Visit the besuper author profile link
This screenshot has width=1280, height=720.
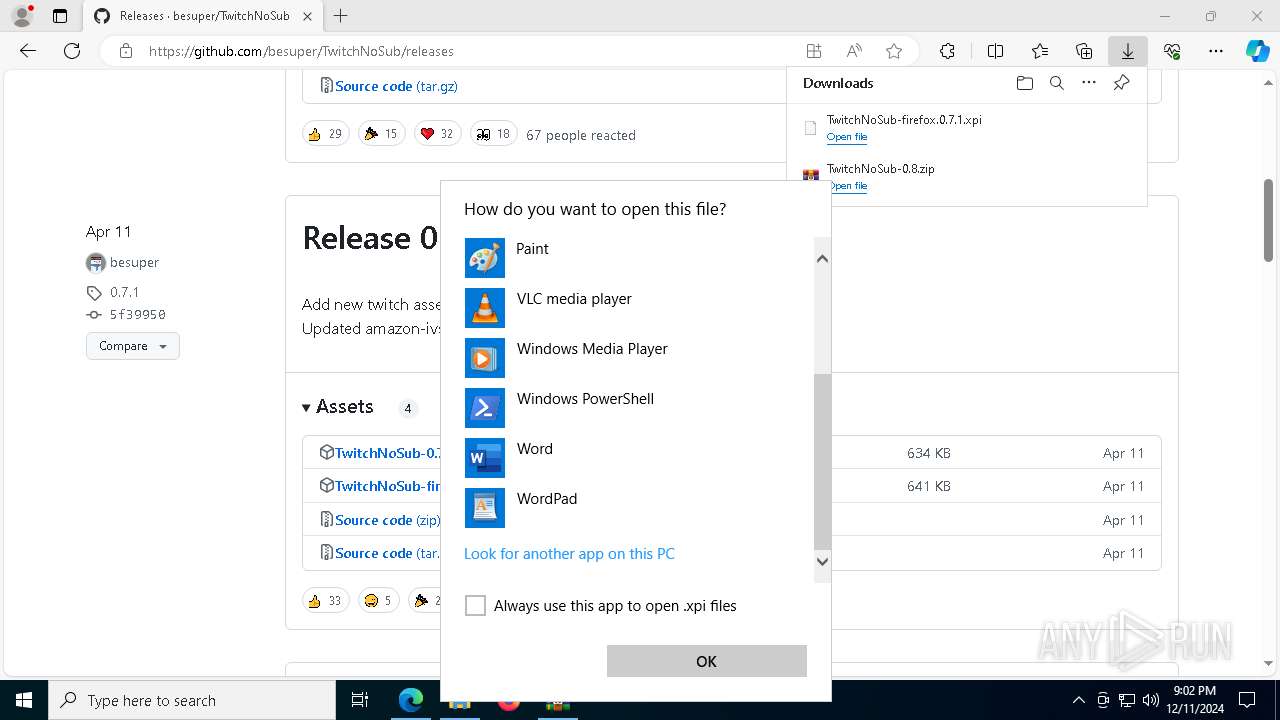point(134,263)
